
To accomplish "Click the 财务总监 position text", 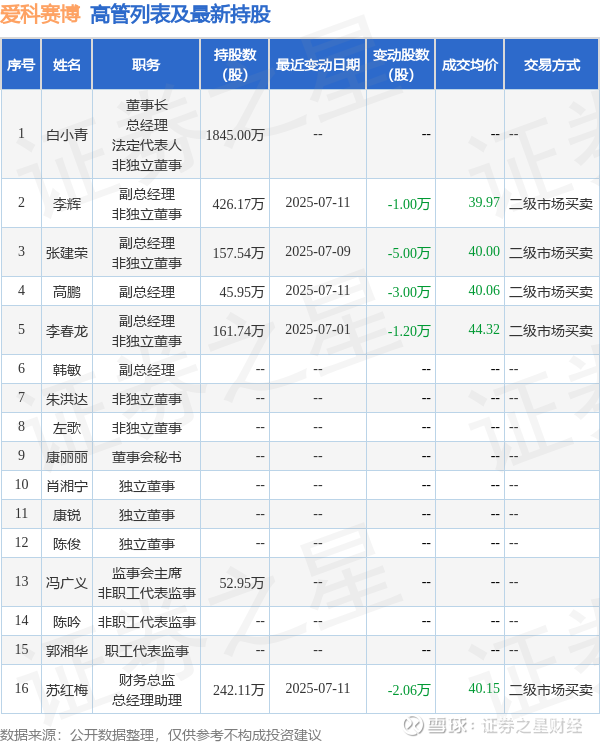I will click(147, 679).
